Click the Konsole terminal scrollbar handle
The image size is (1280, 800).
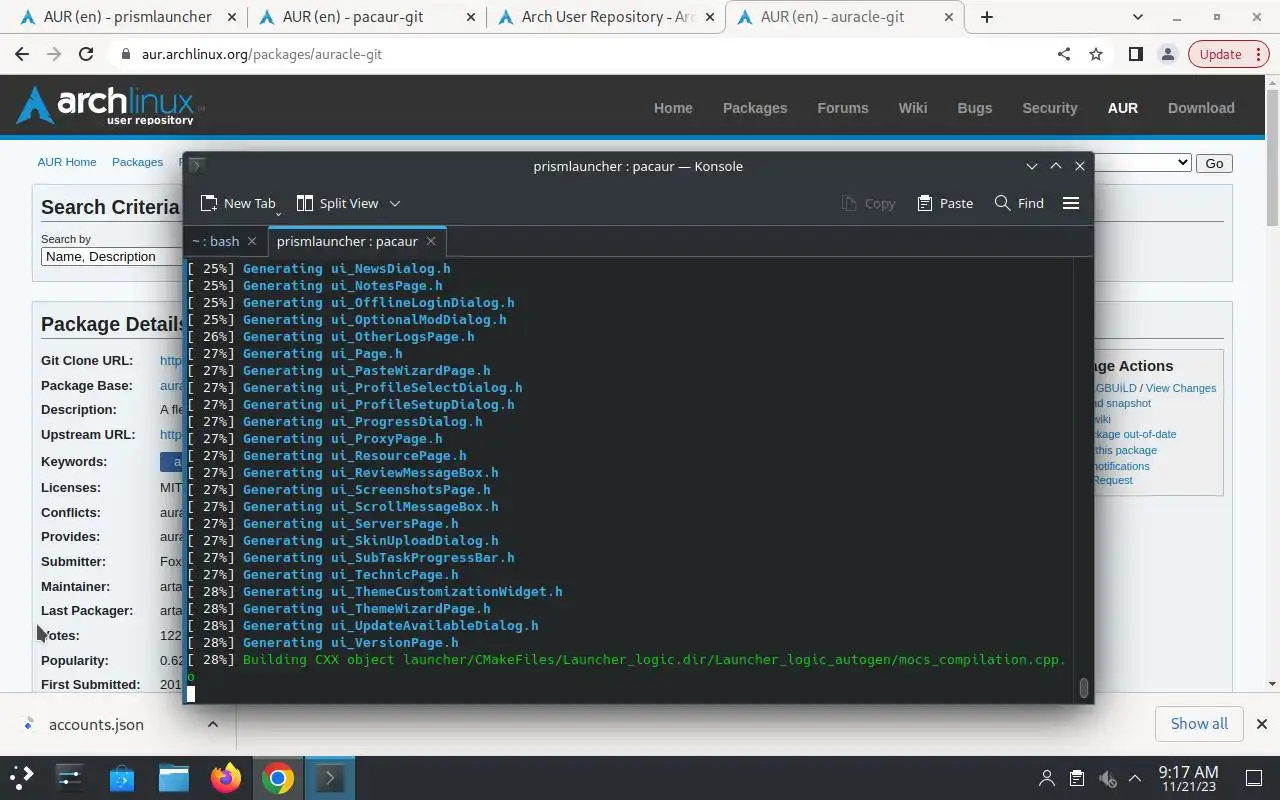(x=1084, y=688)
